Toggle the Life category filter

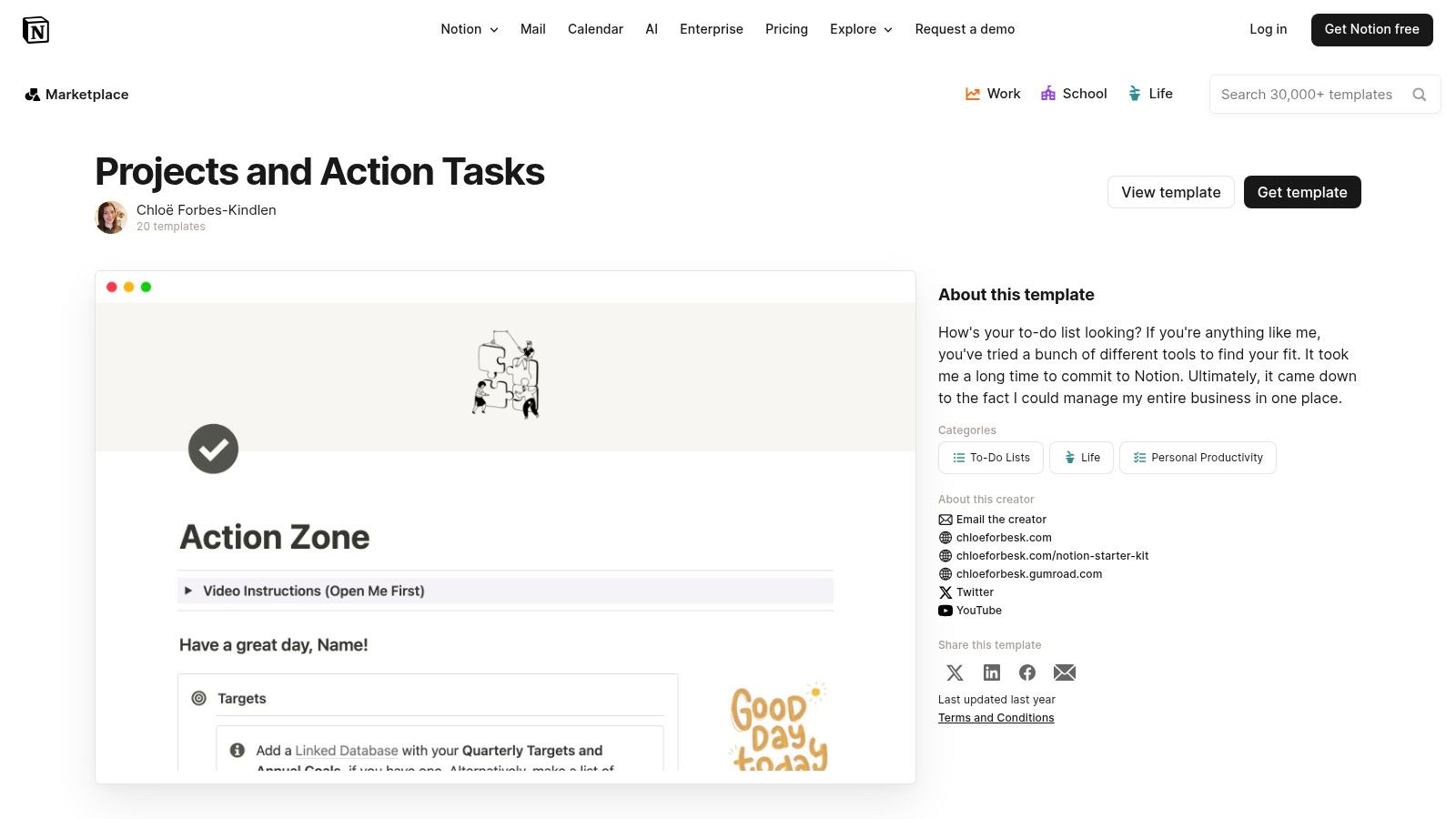(1081, 458)
